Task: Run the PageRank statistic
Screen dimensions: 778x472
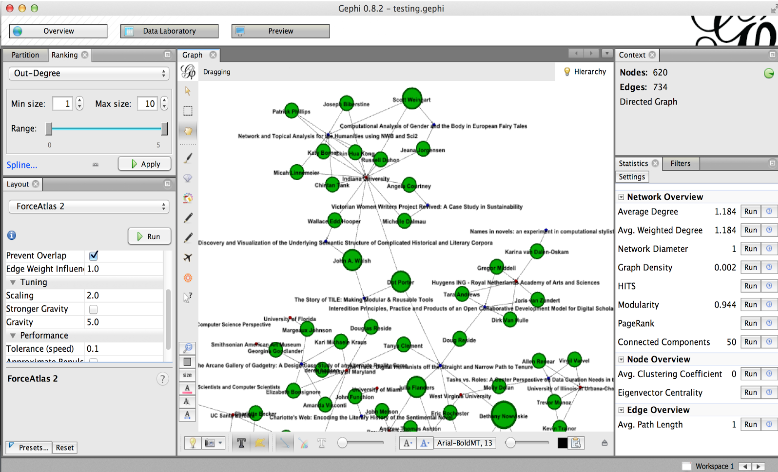Action: point(750,323)
